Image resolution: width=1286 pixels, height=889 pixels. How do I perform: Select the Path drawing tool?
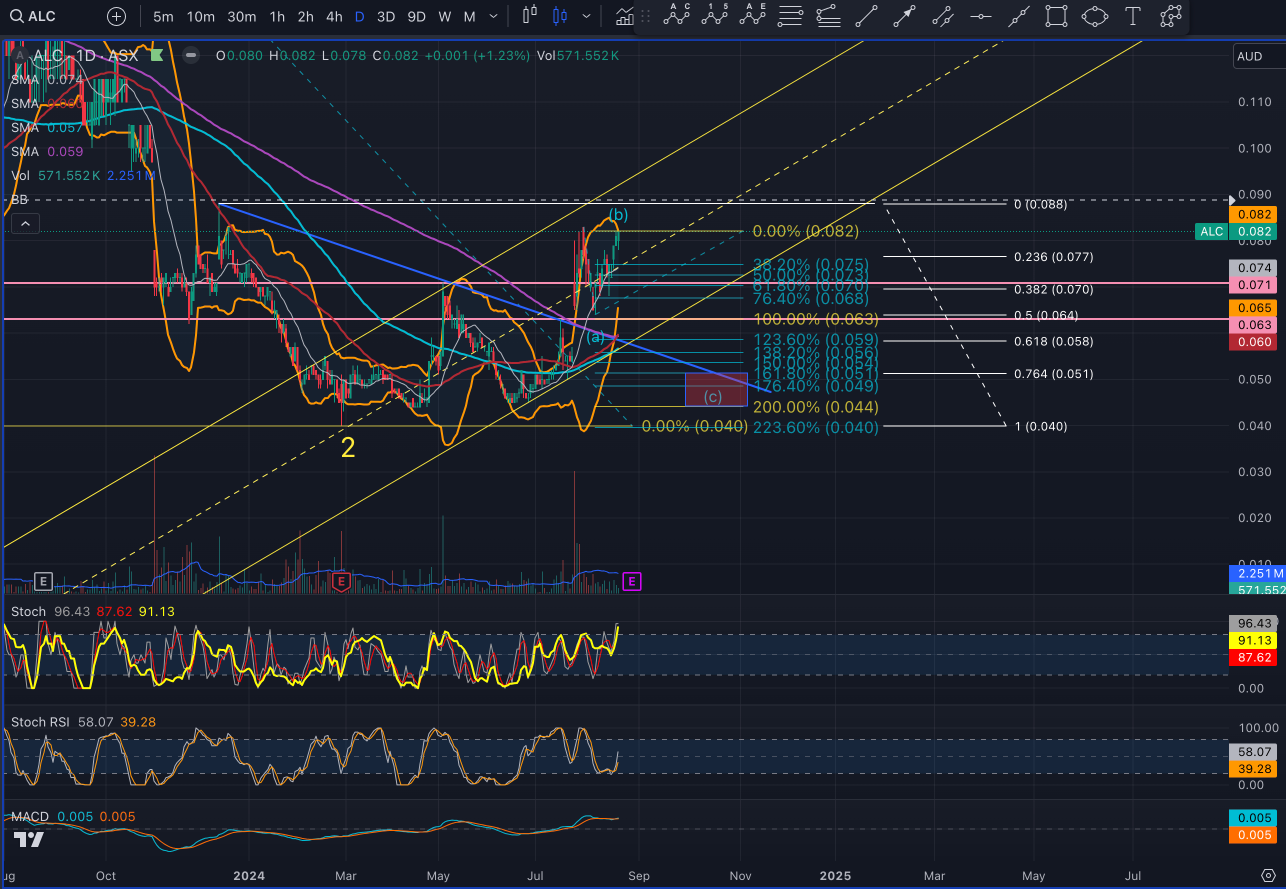1170,16
